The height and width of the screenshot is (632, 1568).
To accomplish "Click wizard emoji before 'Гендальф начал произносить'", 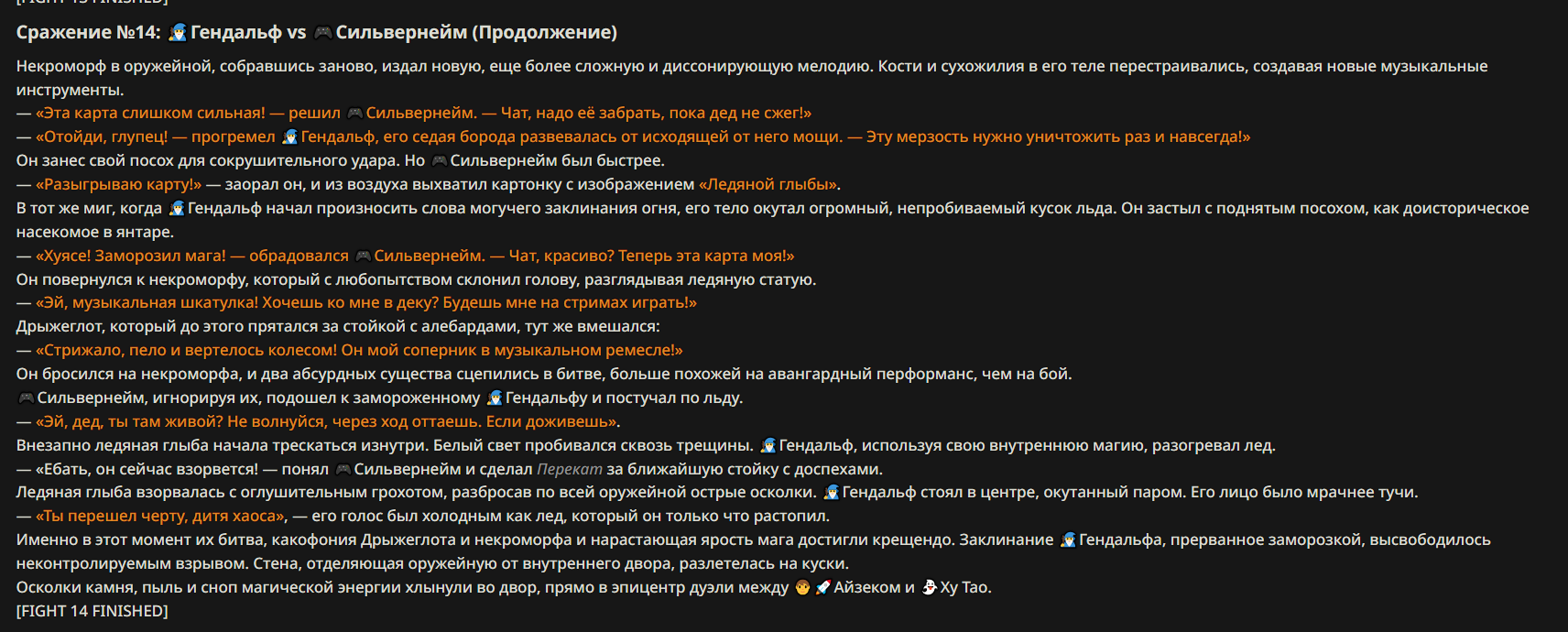I will point(177,209).
